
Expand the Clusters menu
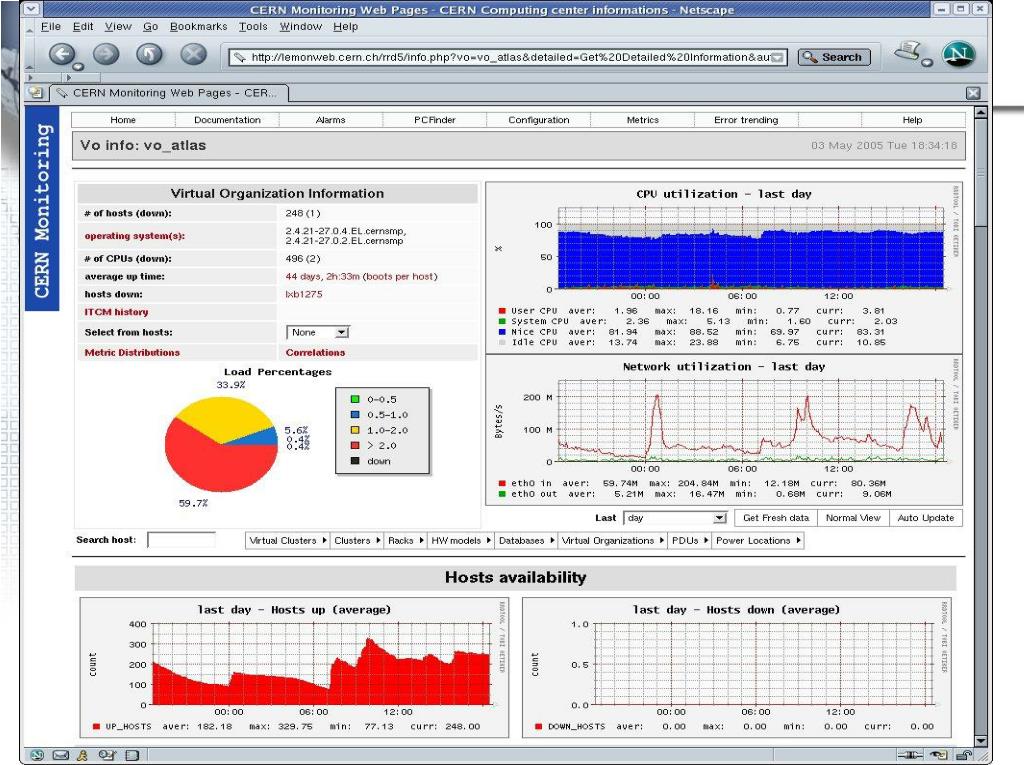(357, 540)
